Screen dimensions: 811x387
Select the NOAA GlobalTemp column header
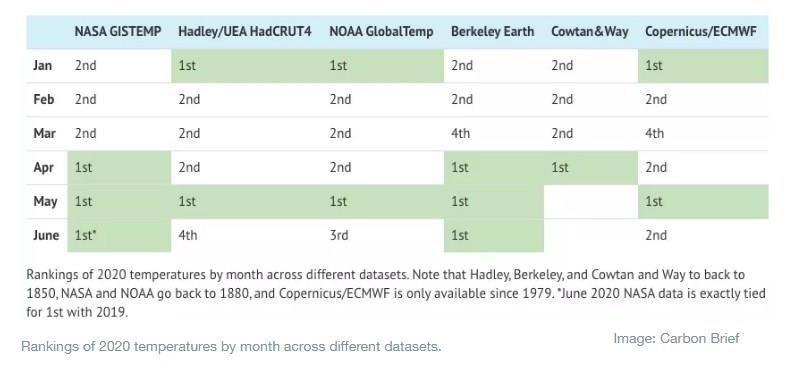pyautogui.click(x=381, y=32)
